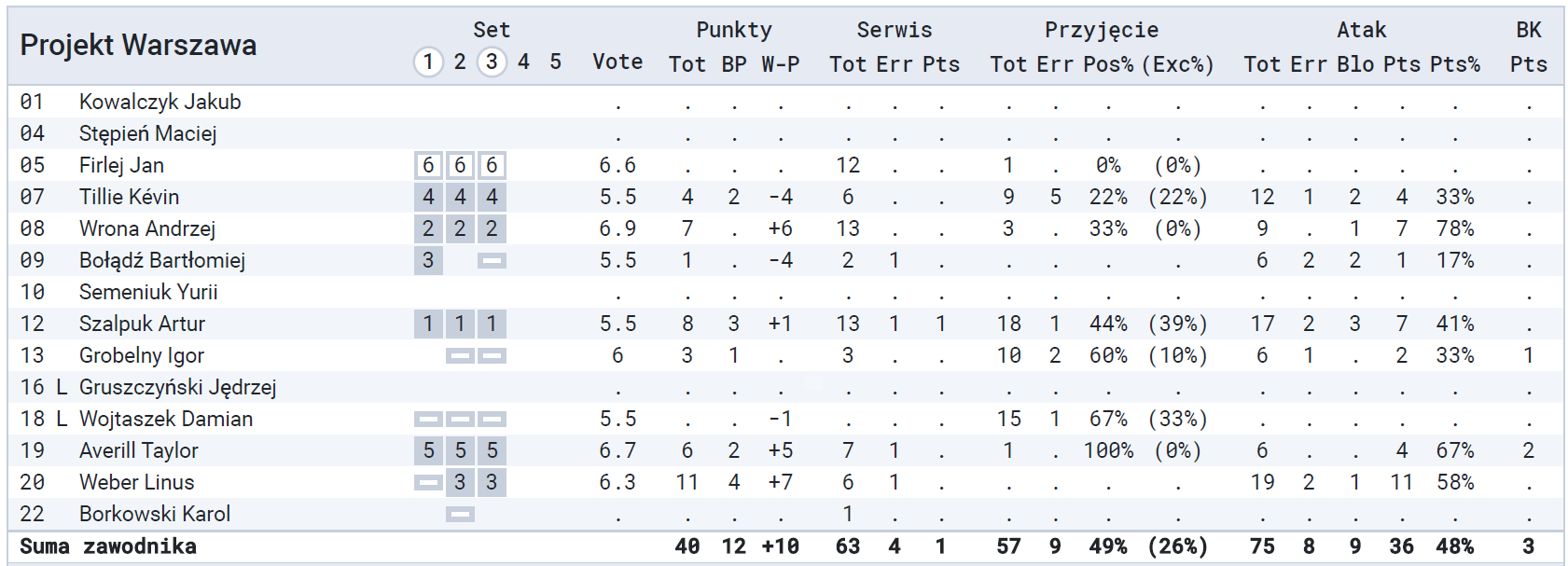The height and width of the screenshot is (566, 1568).
Task: Click Grobelny Igor's set 2 substitution marker
Action: pyautogui.click(x=460, y=356)
